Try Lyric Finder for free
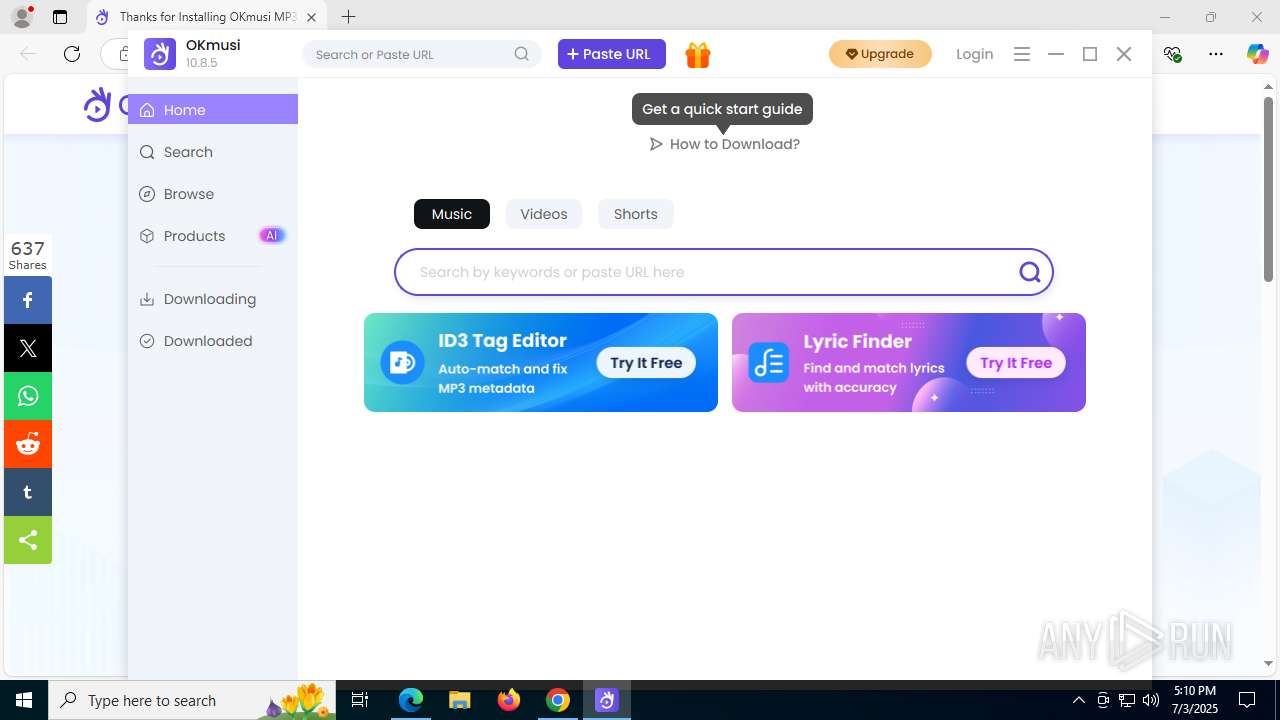Viewport: 1280px width, 720px height. tap(1016, 363)
